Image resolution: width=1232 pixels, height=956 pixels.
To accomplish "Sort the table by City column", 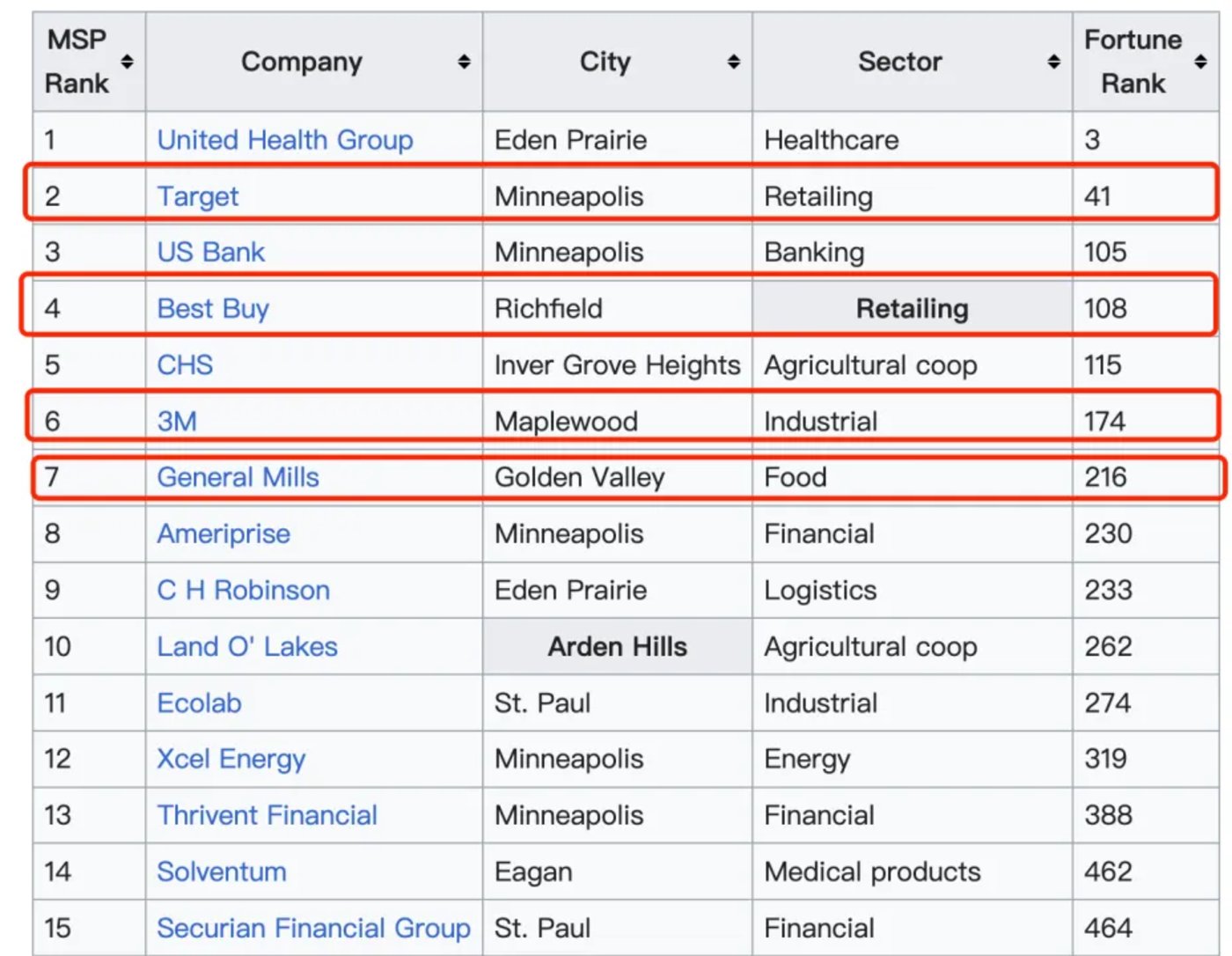I will click(733, 62).
